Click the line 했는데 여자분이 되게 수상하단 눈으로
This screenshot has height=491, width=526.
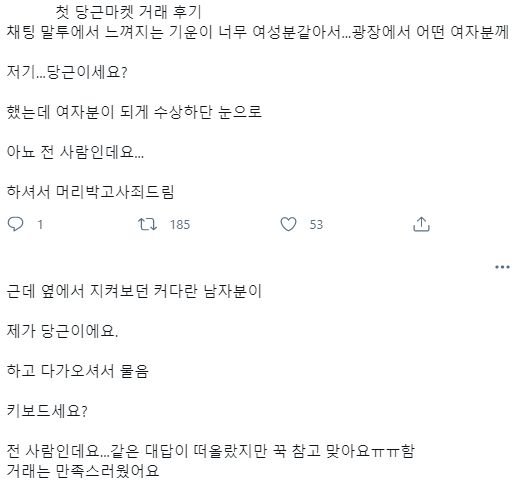pos(134,112)
